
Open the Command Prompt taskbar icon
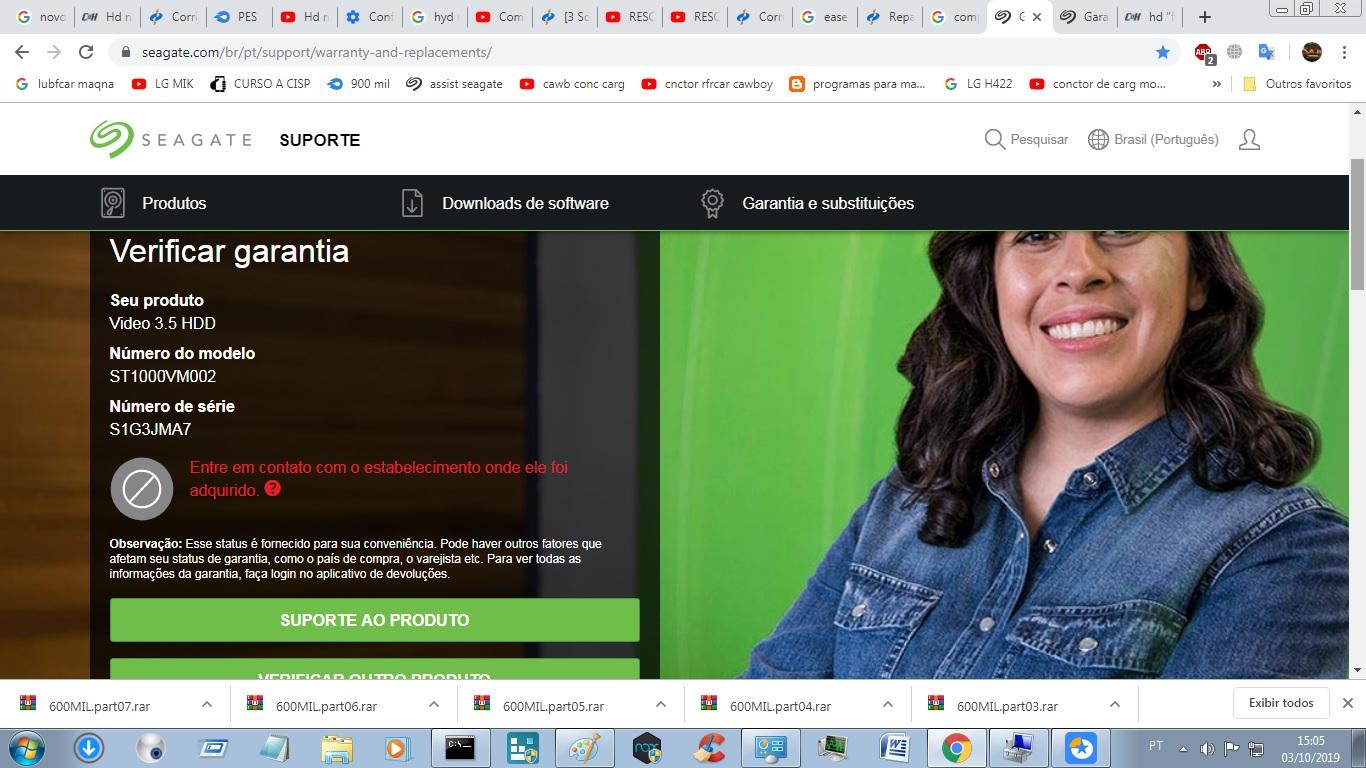click(459, 747)
